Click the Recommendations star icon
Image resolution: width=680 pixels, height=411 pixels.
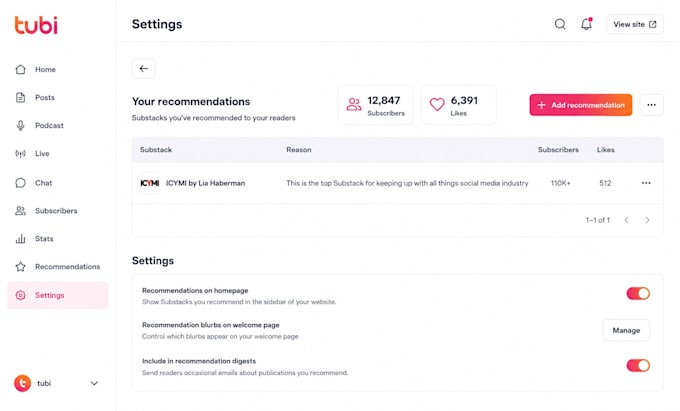20,267
